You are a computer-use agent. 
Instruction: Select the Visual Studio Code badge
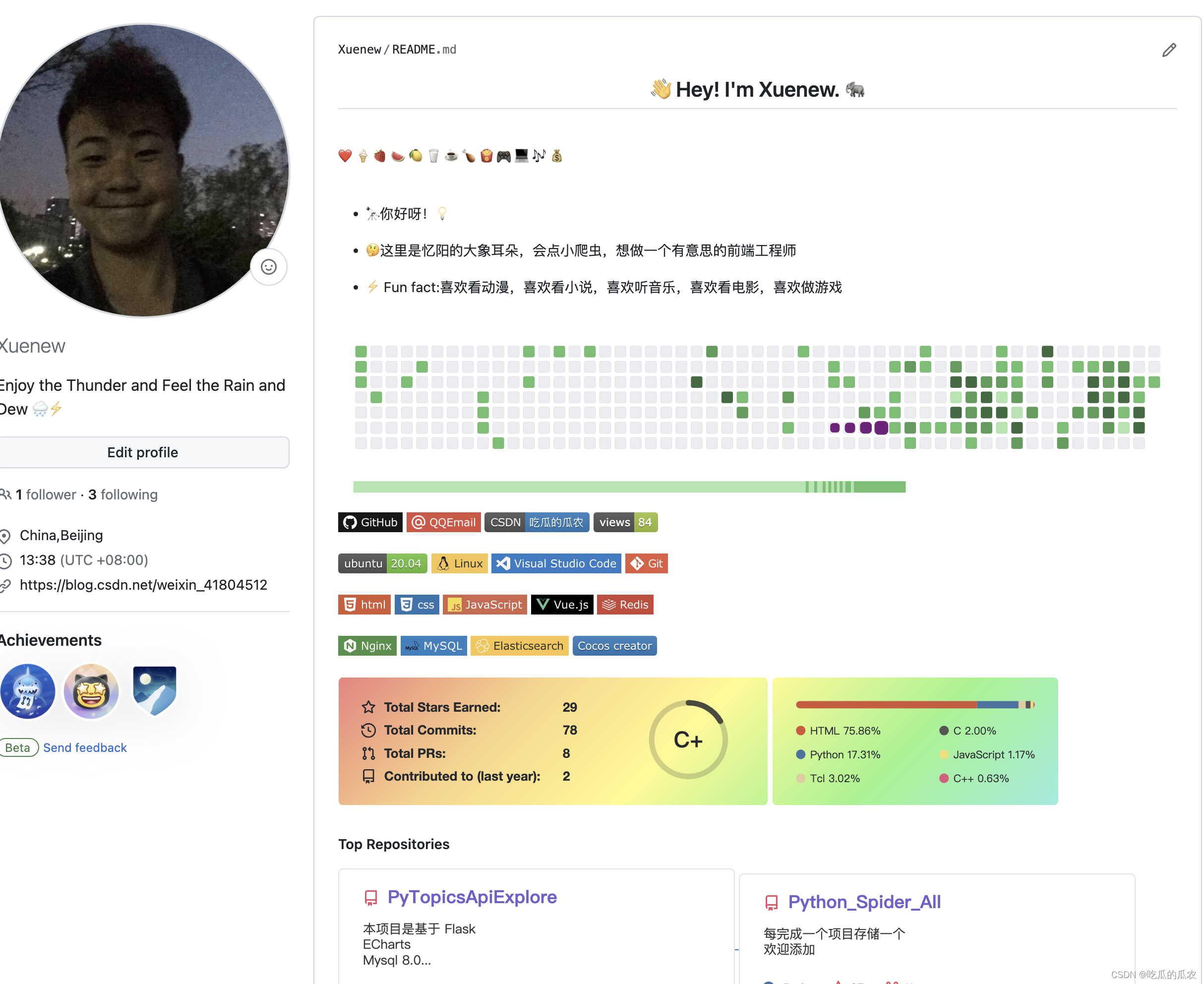556,563
